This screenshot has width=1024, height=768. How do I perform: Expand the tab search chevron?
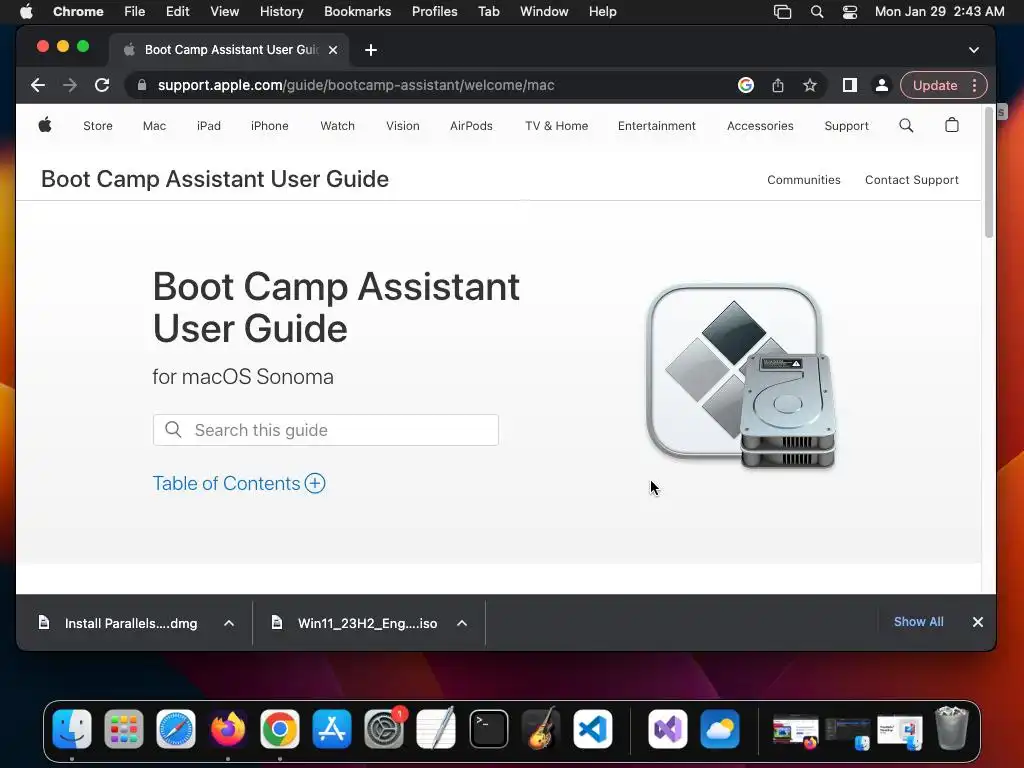pos(974,50)
